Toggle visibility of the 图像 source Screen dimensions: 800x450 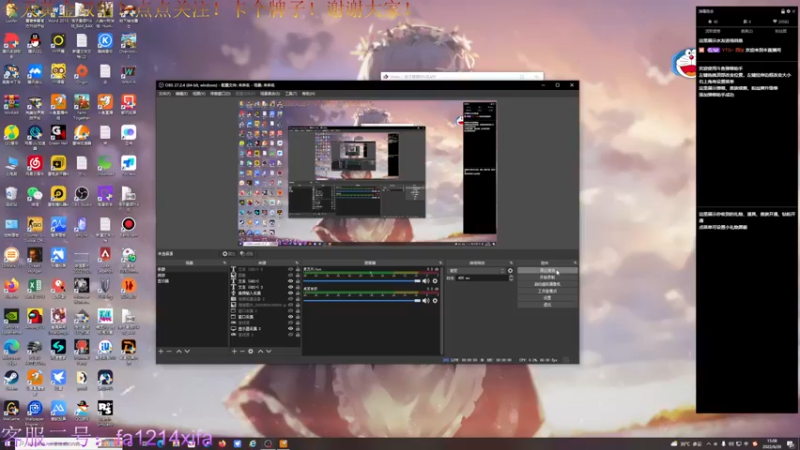tap(290, 276)
